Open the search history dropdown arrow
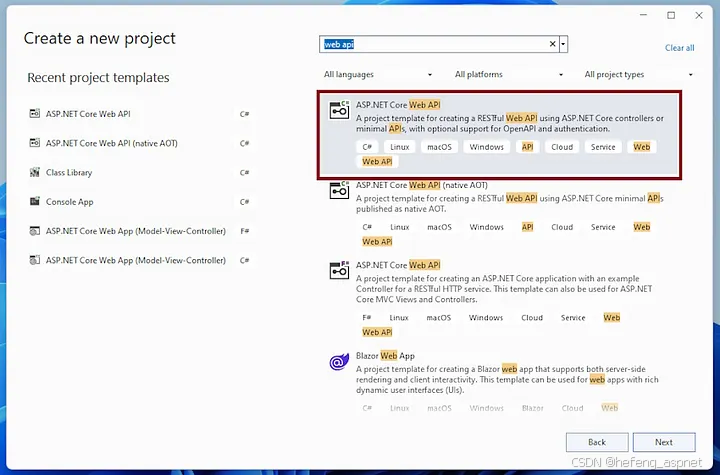The height and width of the screenshot is (475, 720). coord(563,44)
